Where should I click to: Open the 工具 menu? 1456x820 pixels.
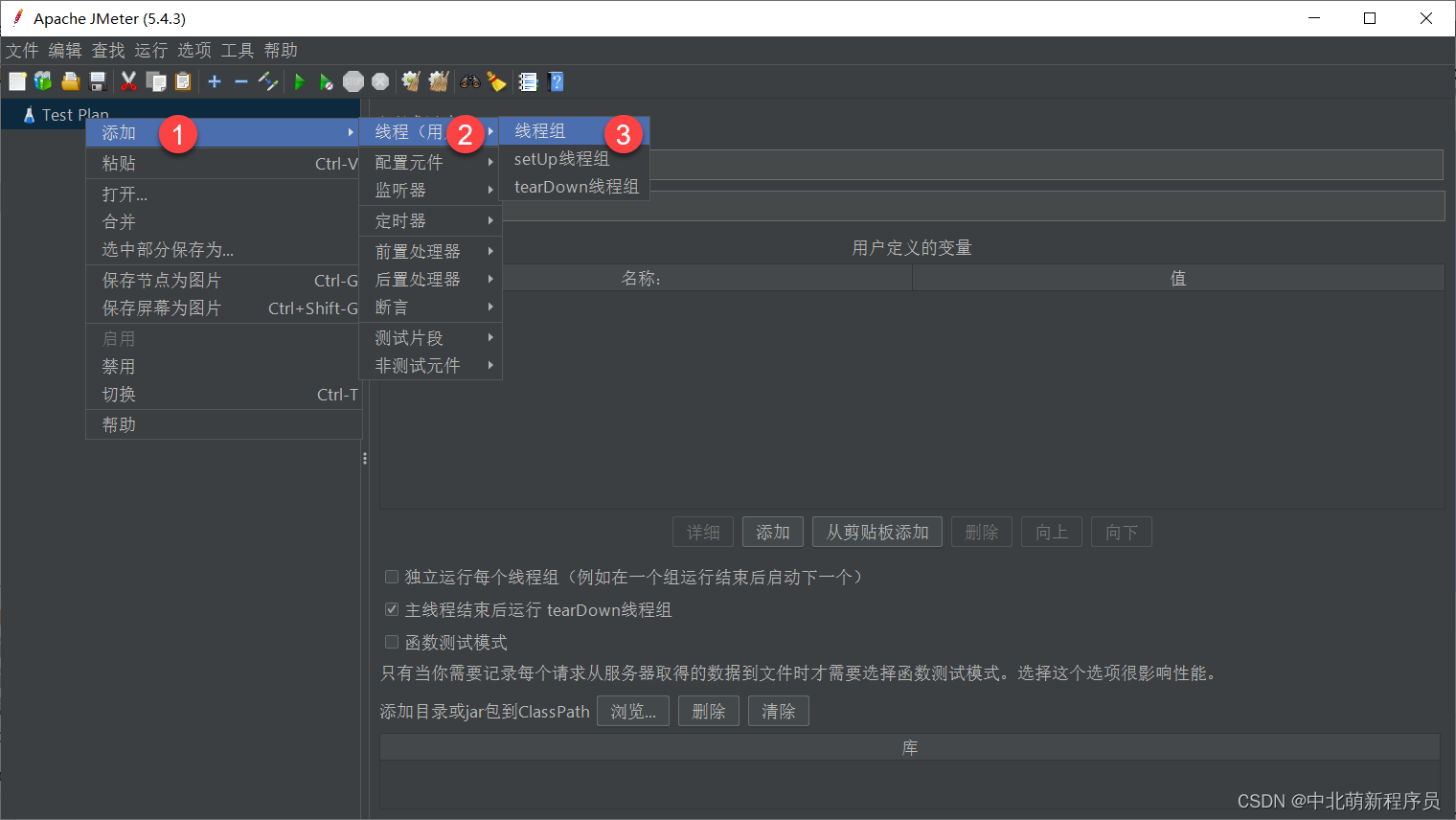(x=238, y=51)
